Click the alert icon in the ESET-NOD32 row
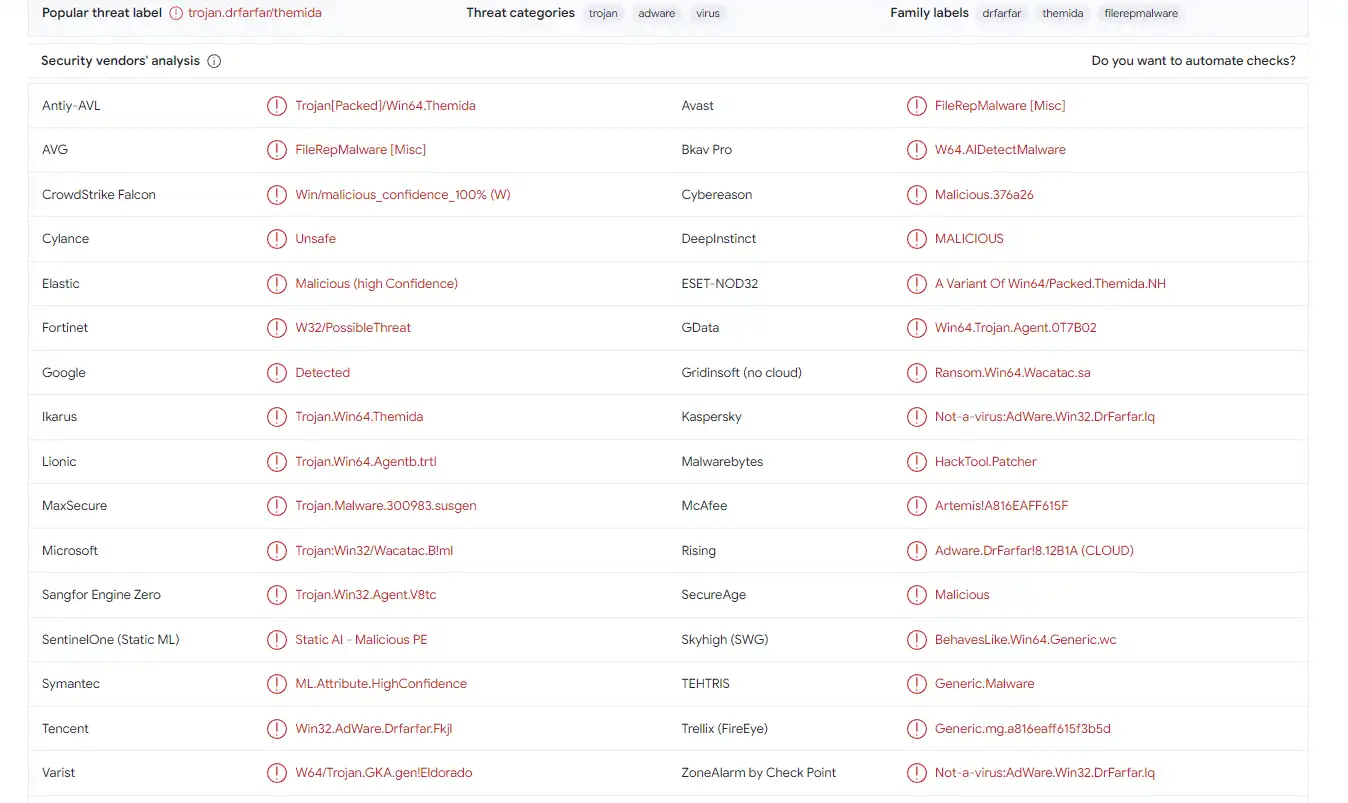 click(x=916, y=284)
